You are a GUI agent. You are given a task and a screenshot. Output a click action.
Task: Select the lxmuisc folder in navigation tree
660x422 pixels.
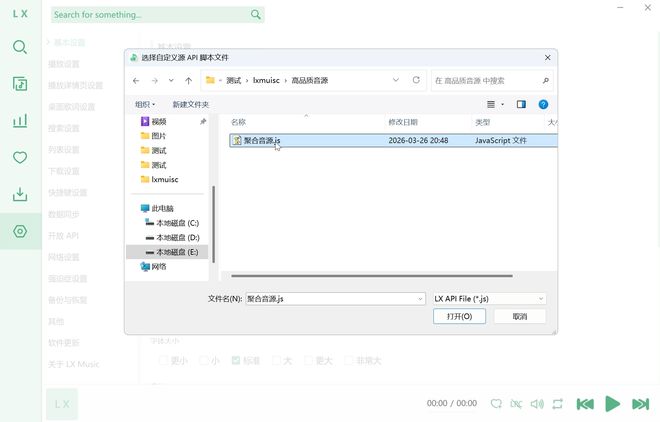tap(164, 179)
